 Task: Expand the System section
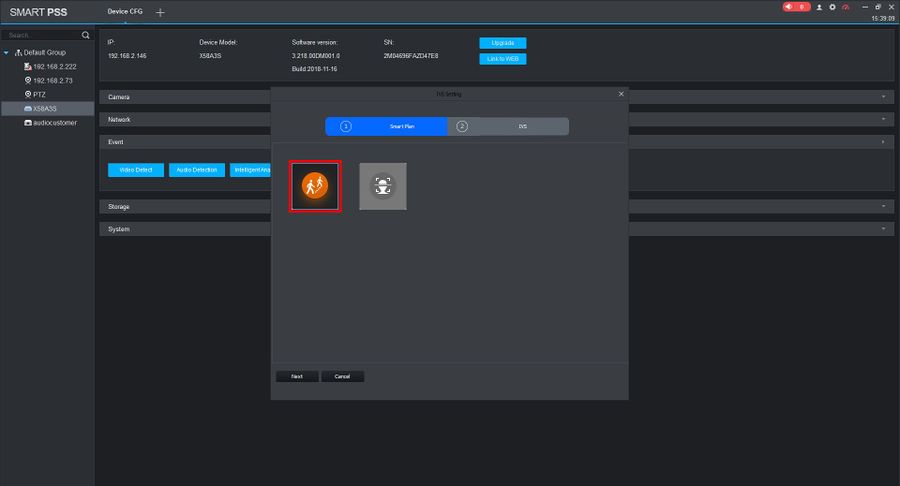(x=883, y=229)
